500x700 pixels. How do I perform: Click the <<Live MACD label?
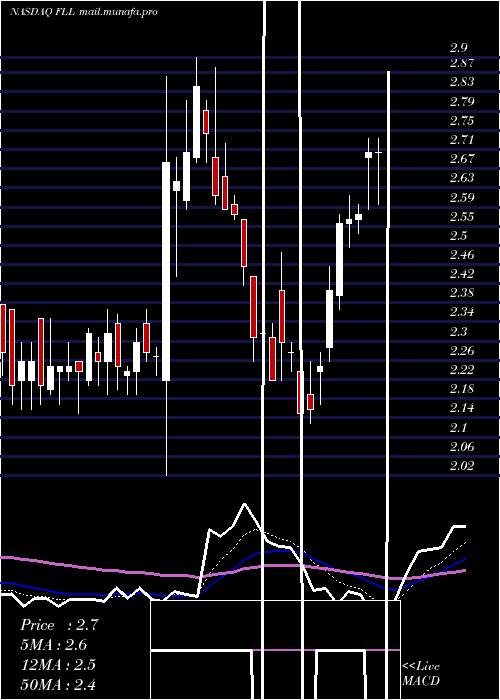421,674
